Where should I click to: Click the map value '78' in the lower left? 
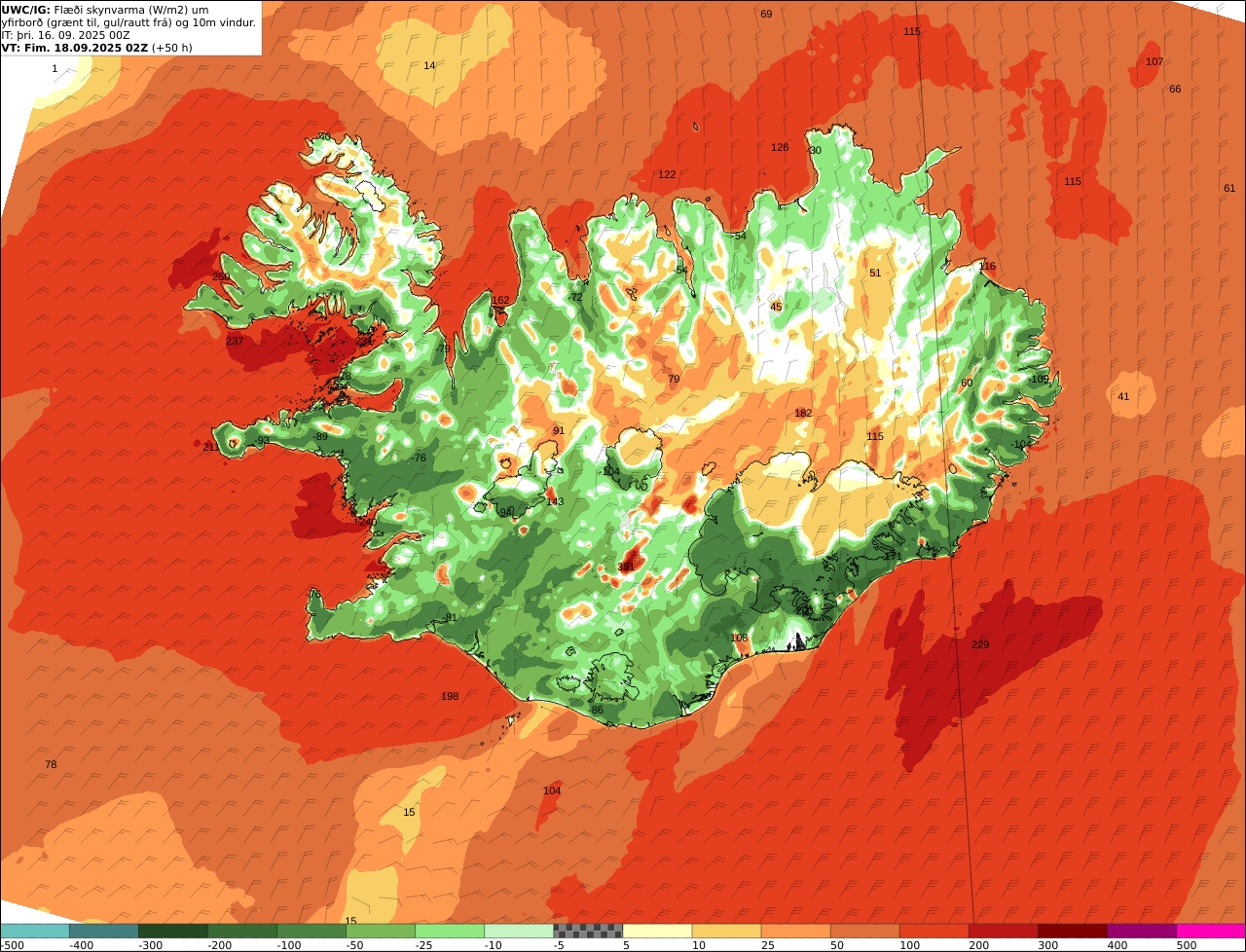click(x=51, y=765)
